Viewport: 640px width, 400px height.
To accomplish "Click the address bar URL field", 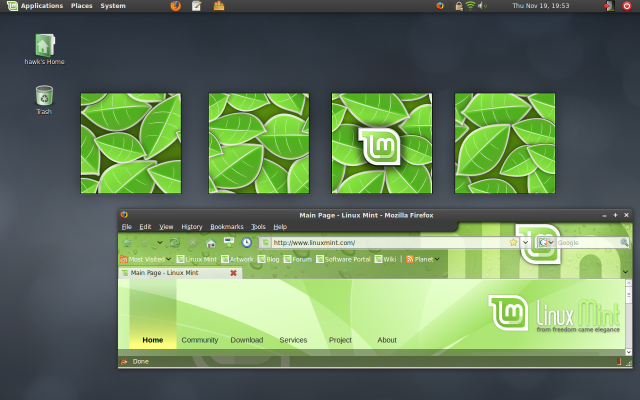I will [390, 242].
